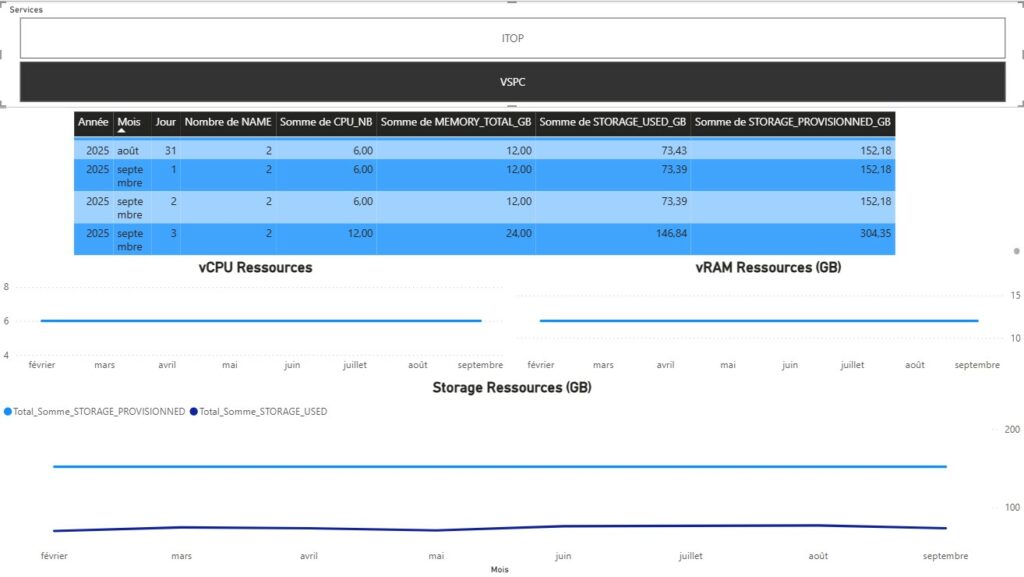1024x577 pixels.
Task: Select the VSPC service slicer button
Action: point(512,82)
